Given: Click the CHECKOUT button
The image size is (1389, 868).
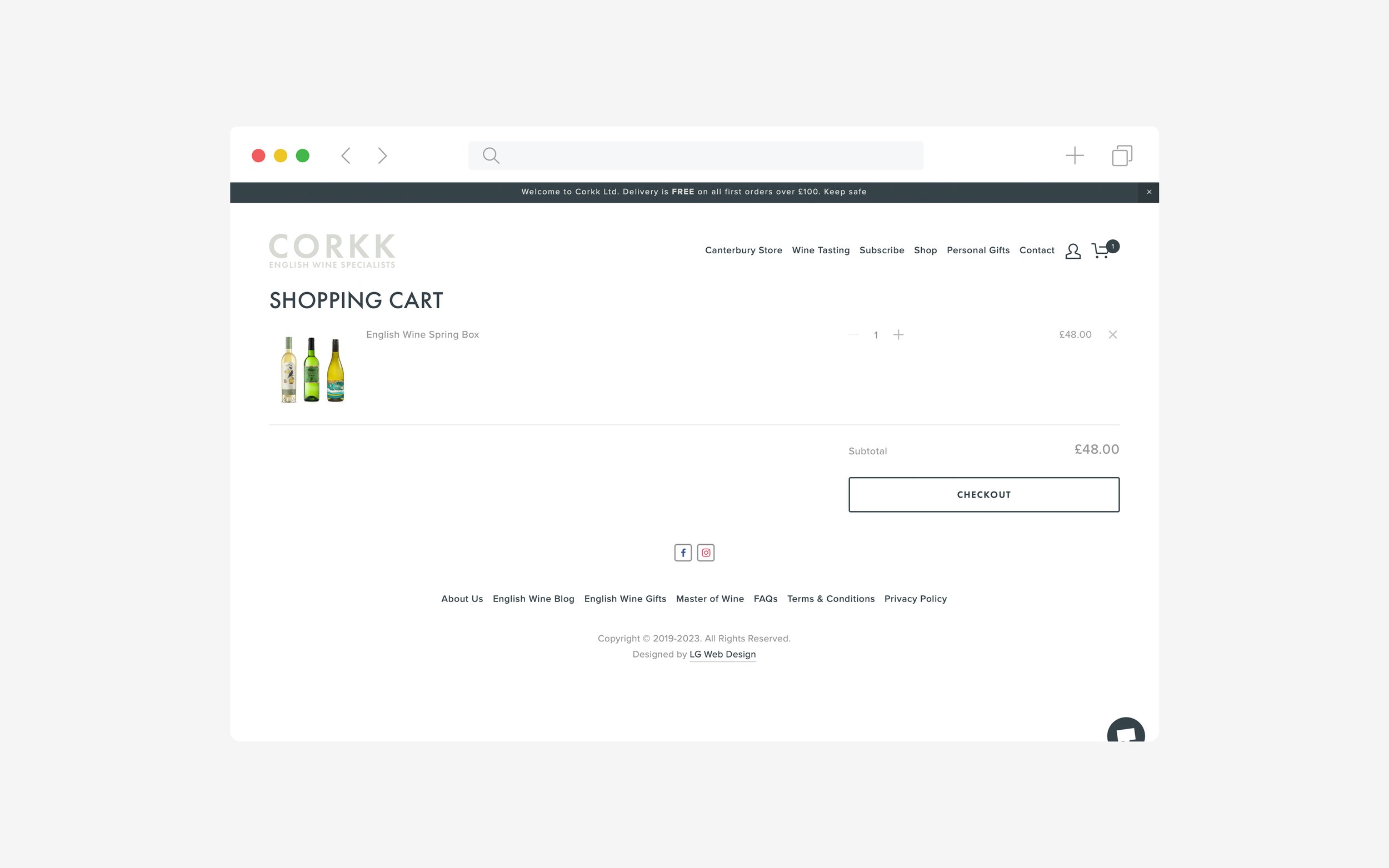Looking at the screenshot, I should (x=984, y=494).
